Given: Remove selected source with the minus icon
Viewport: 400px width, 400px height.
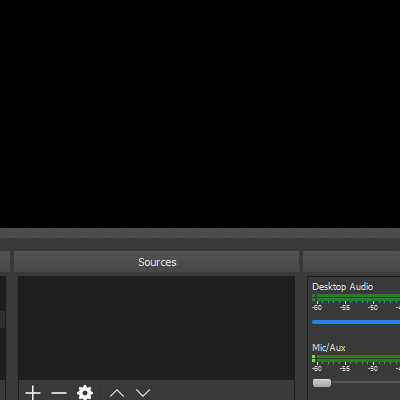Looking at the screenshot, I should click(x=59, y=393).
